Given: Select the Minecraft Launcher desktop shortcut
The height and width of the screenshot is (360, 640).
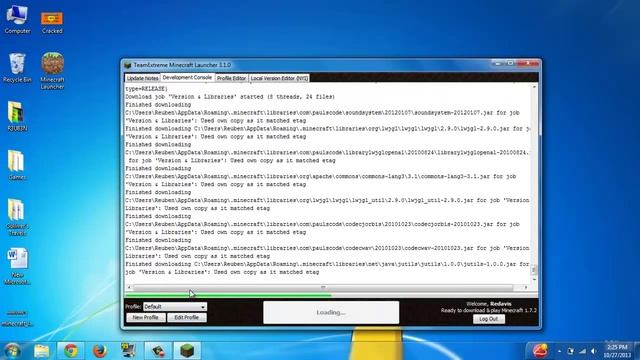Looking at the screenshot, I should (x=52, y=71).
